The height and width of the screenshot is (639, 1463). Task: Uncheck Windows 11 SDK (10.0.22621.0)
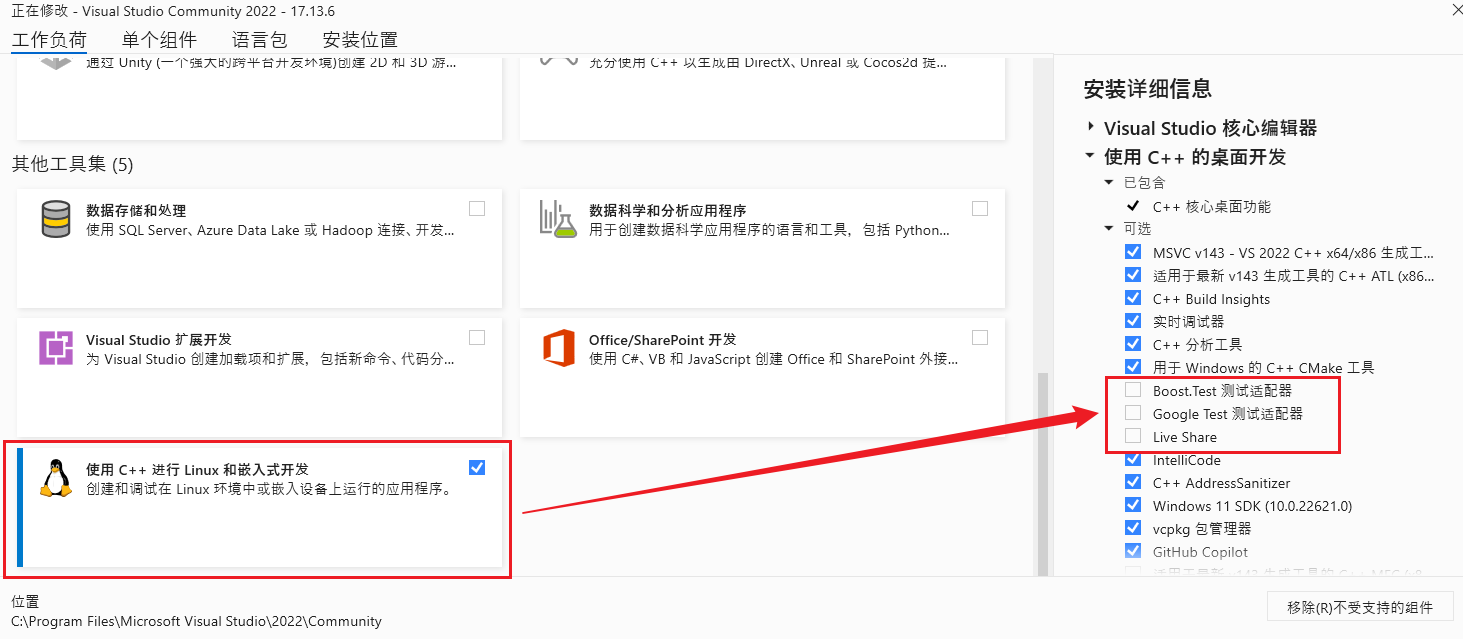[1133, 506]
